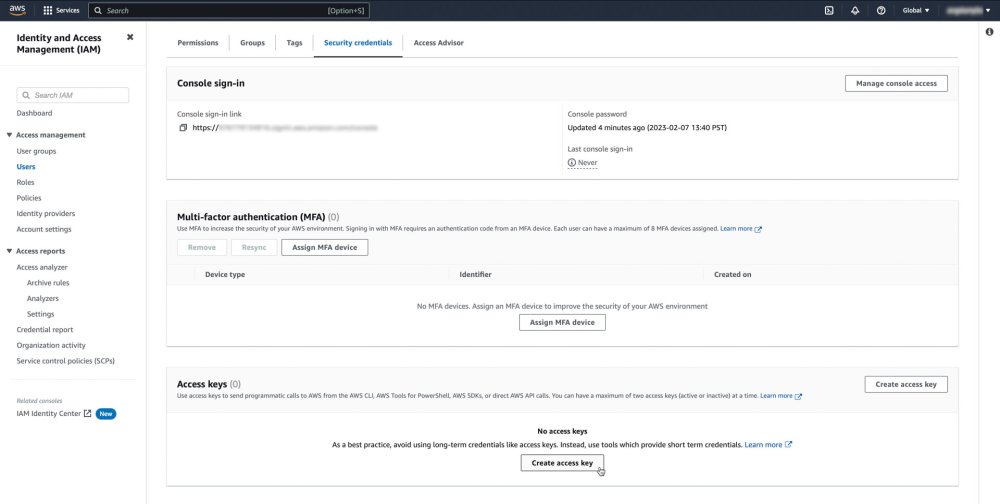Click Manage console access button

[x=896, y=83]
